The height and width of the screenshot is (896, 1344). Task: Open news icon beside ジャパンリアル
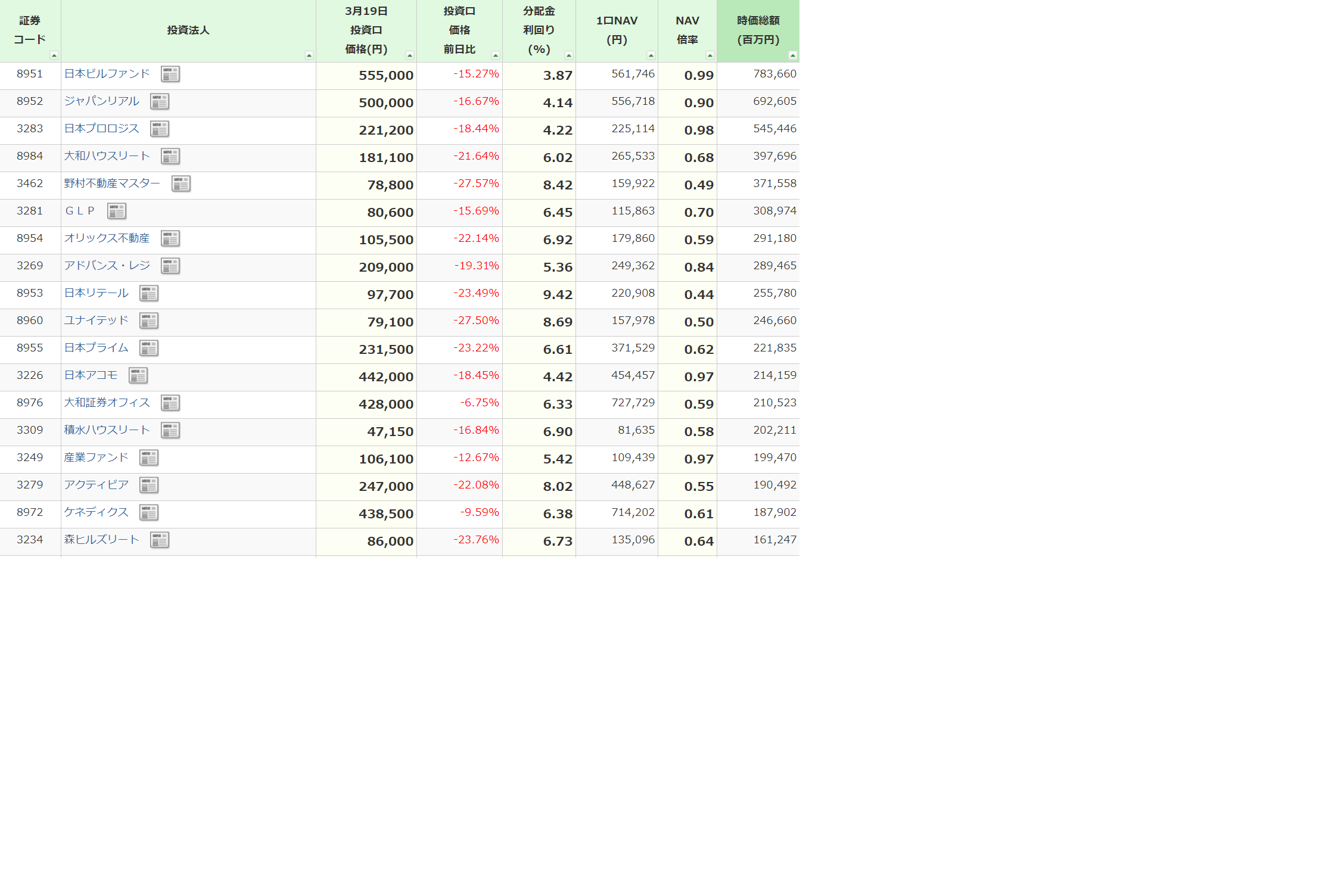[160, 102]
